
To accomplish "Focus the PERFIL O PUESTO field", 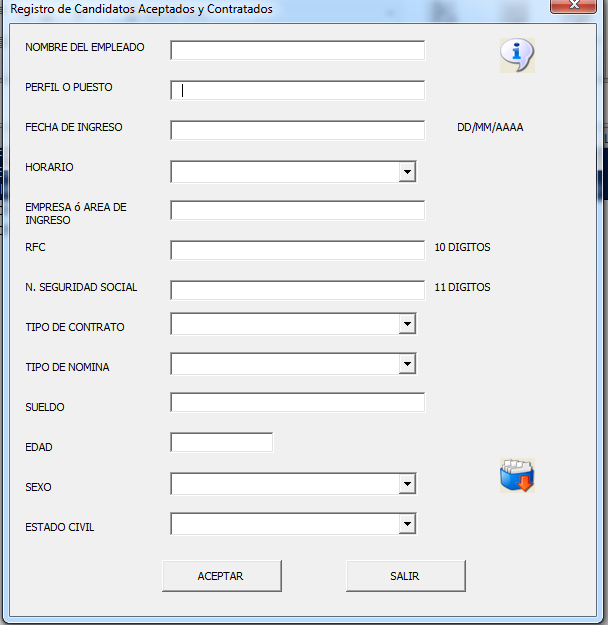I will pos(297,90).
